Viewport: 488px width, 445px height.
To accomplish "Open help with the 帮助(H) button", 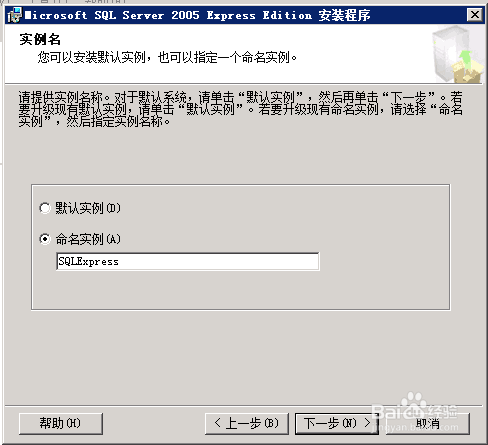I will pos(61,424).
